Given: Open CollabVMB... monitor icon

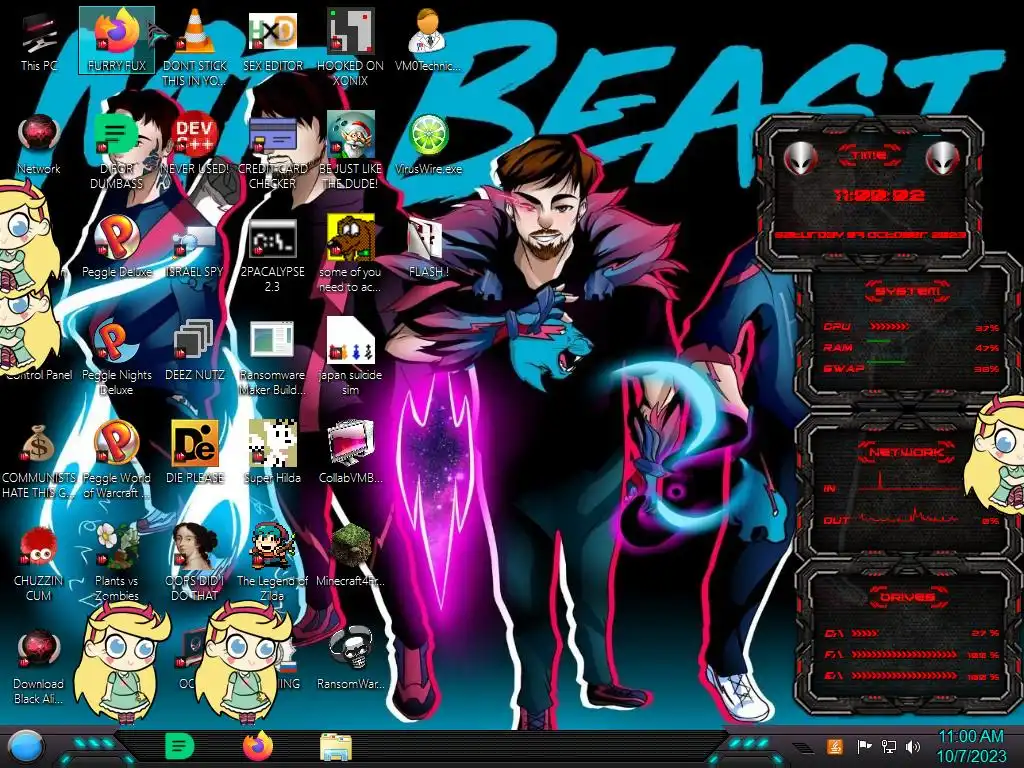Looking at the screenshot, I should 350,452.
